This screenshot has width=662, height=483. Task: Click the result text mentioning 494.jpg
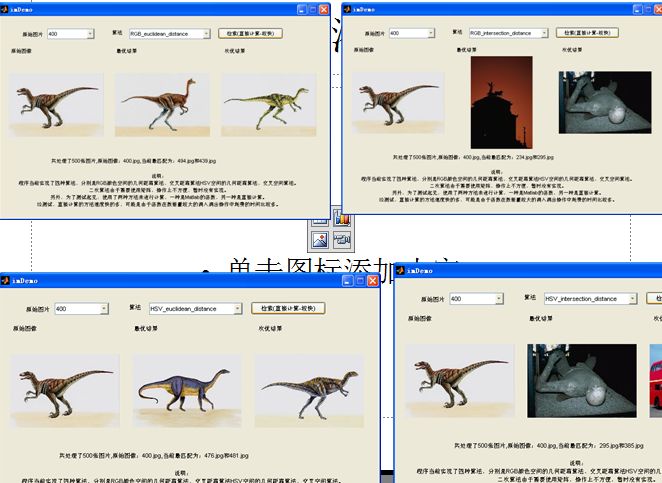click(x=134, y=161)
